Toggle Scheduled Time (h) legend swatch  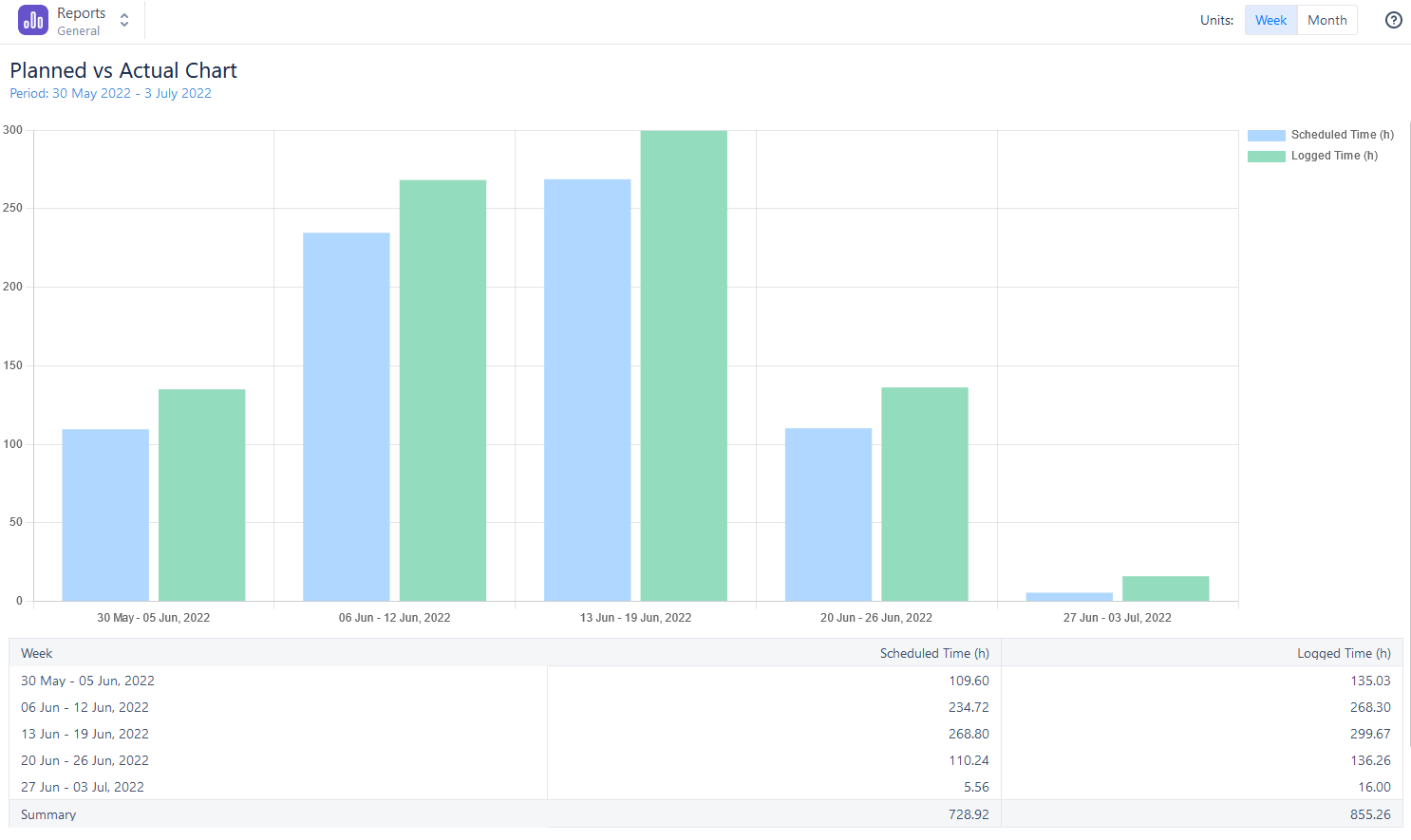pos(1266,136)
